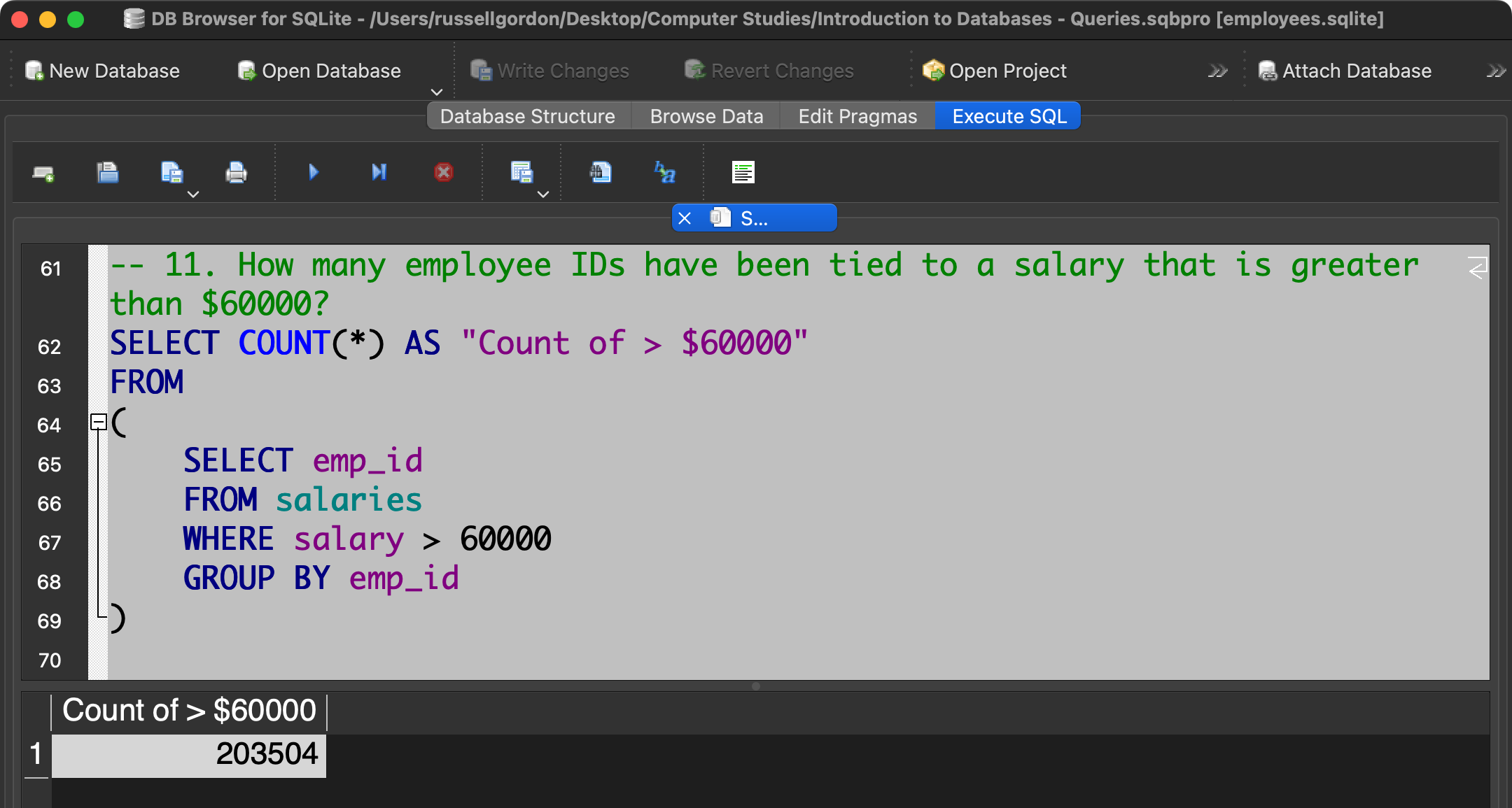
Task: Execute the current line with the step icon
Action: click(x=379, y=172)
